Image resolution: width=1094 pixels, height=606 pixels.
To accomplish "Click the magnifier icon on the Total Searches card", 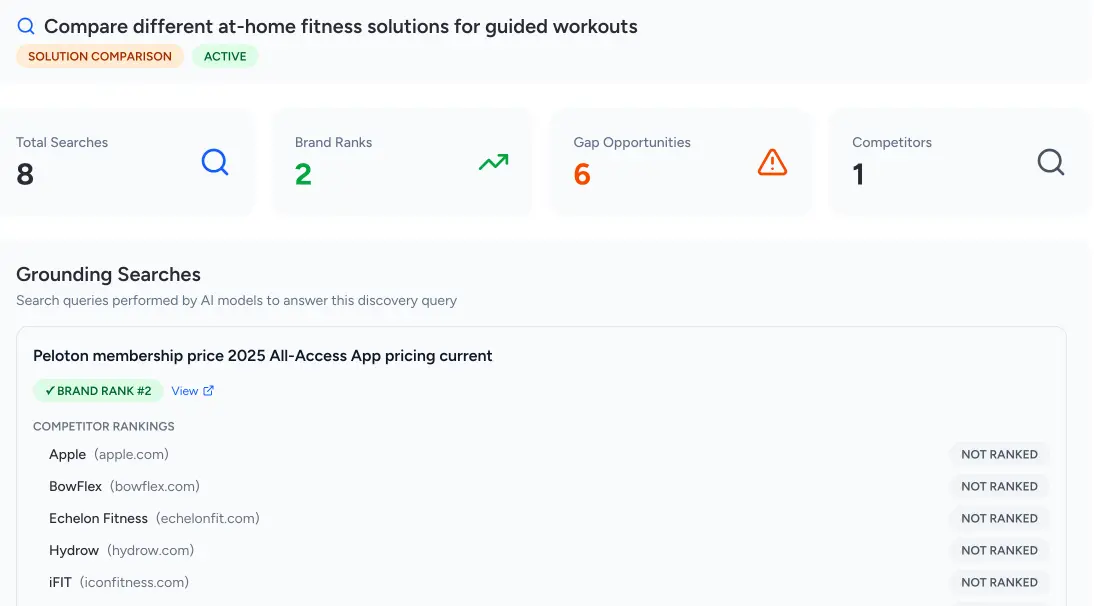I will tap(214, 161).
